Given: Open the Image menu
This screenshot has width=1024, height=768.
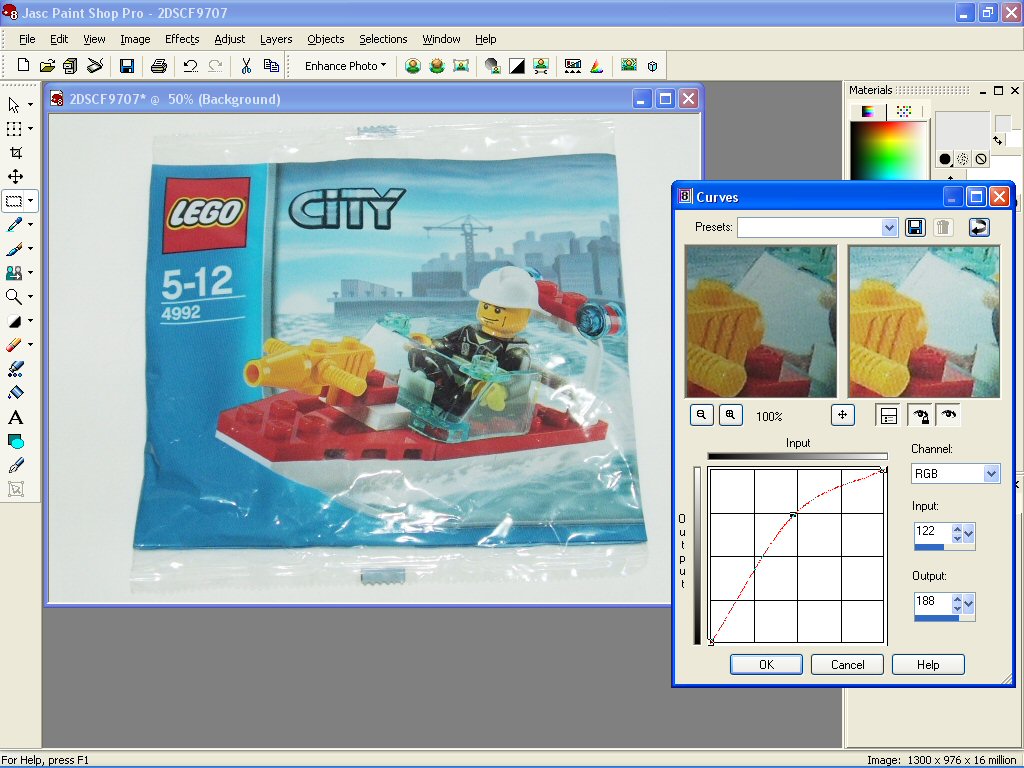Looking at the screenshot, I should (x=135, y=39).
